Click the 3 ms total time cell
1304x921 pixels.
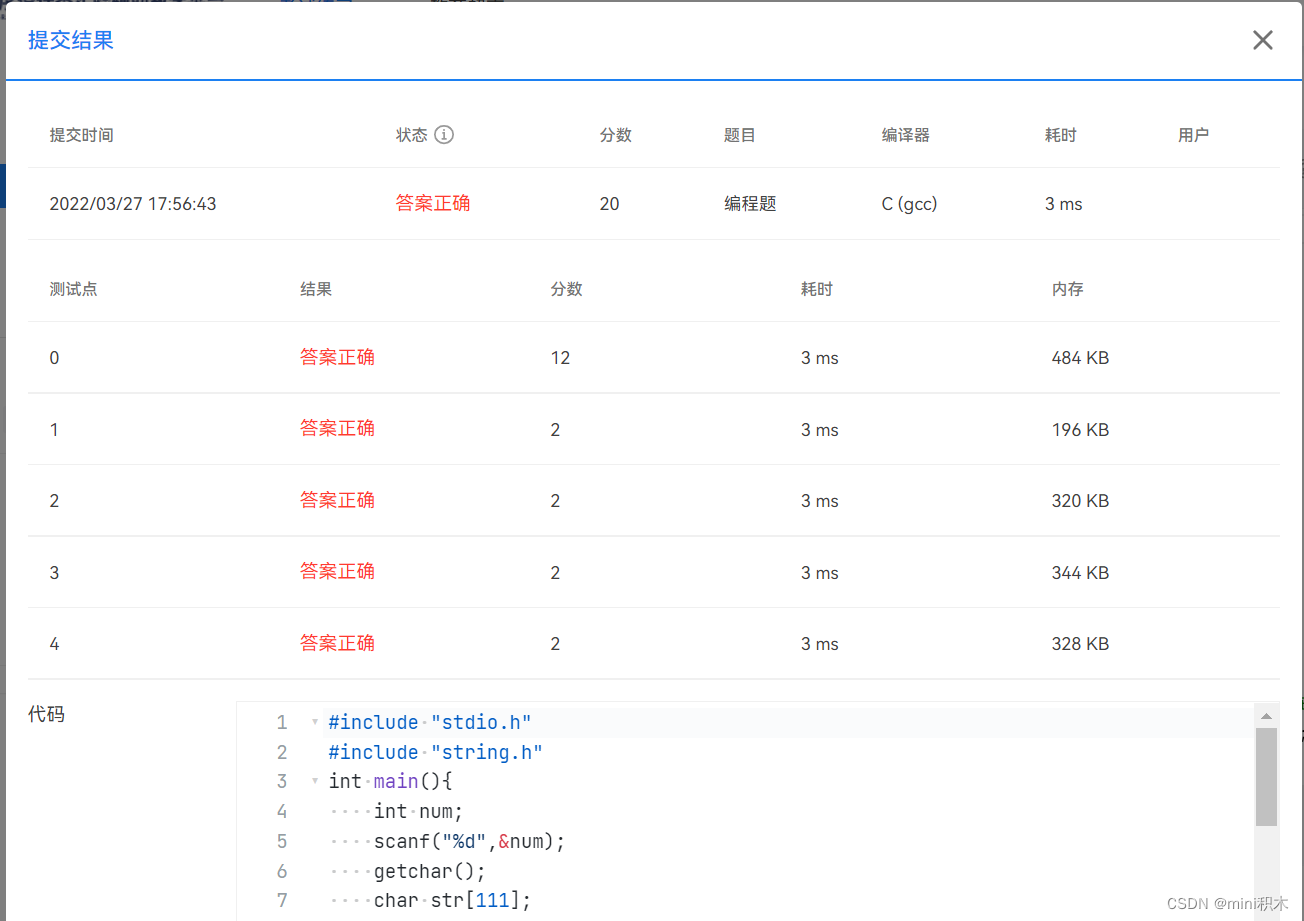coord(1063,204)
